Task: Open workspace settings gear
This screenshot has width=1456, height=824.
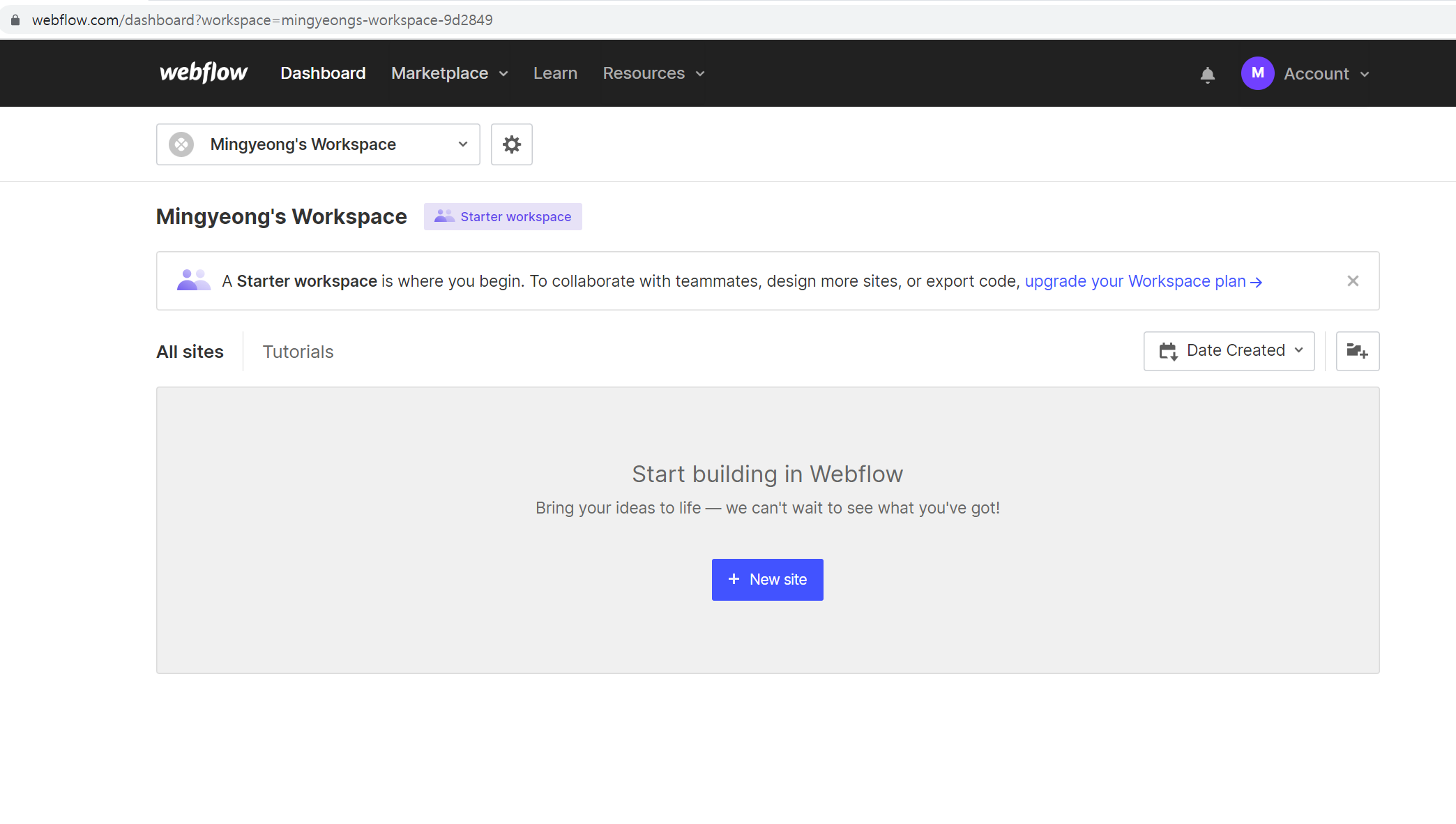Action: [512, 144]
